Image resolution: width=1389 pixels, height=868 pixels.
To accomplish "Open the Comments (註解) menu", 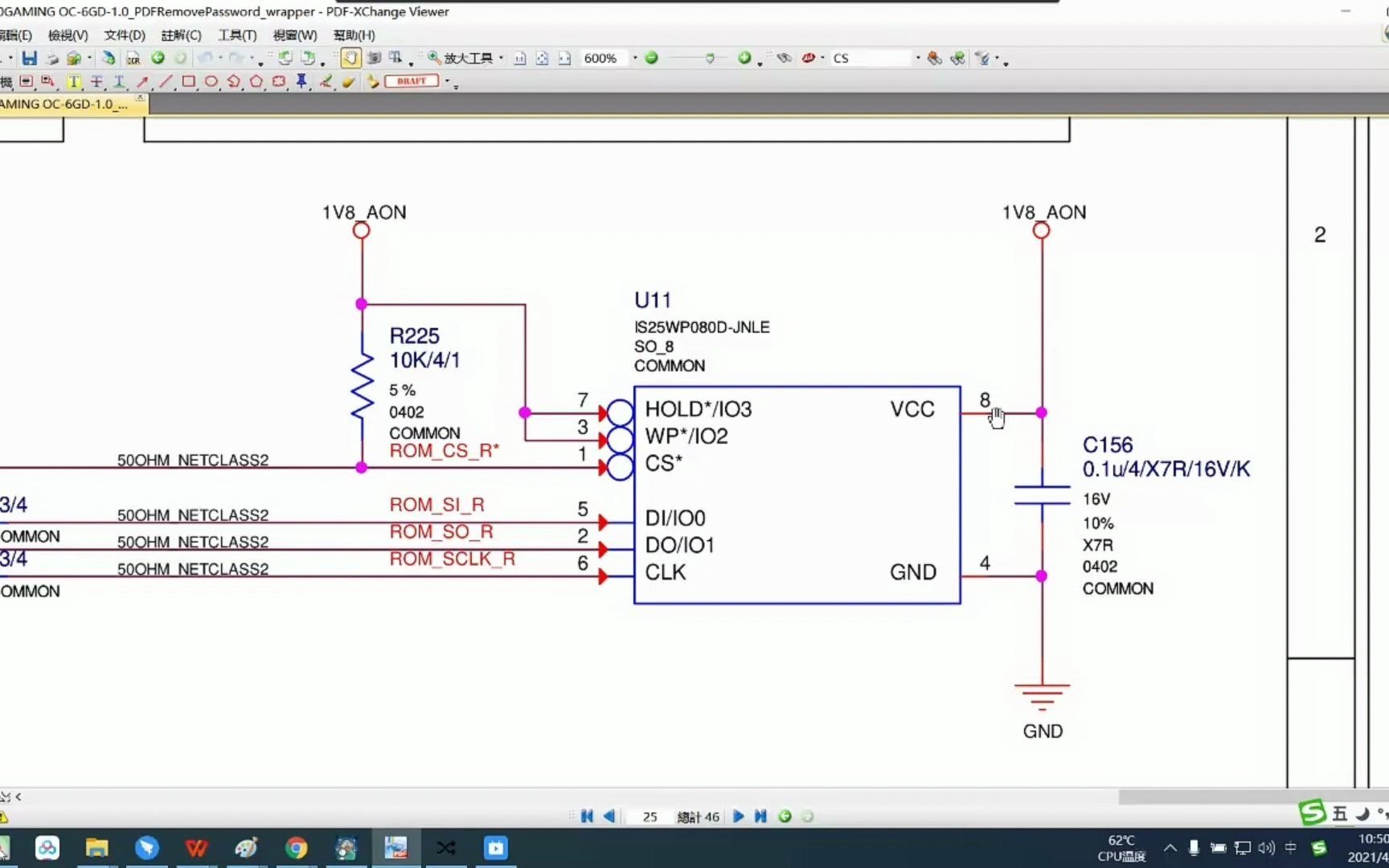I will (181, 35).
